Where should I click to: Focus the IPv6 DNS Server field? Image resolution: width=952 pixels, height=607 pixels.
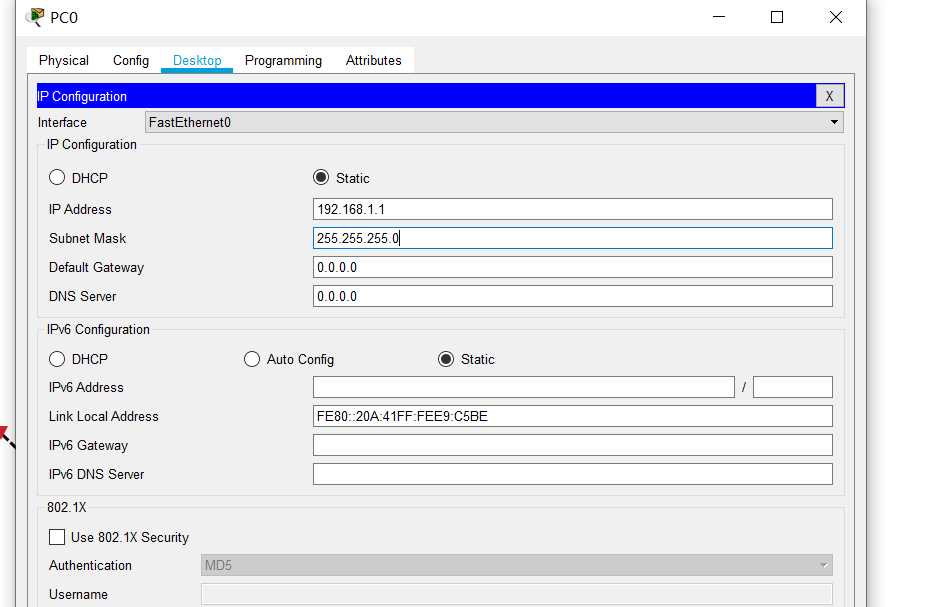(573, 474)
